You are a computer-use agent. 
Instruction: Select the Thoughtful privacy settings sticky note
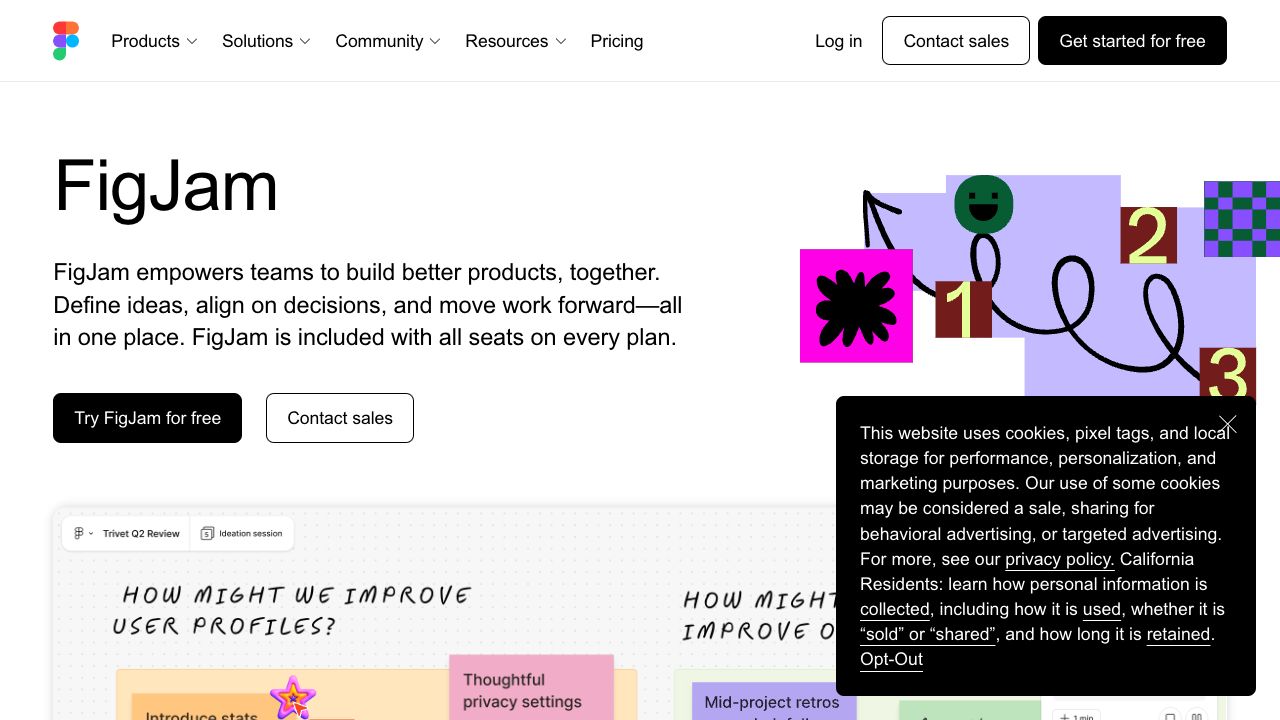531,688
